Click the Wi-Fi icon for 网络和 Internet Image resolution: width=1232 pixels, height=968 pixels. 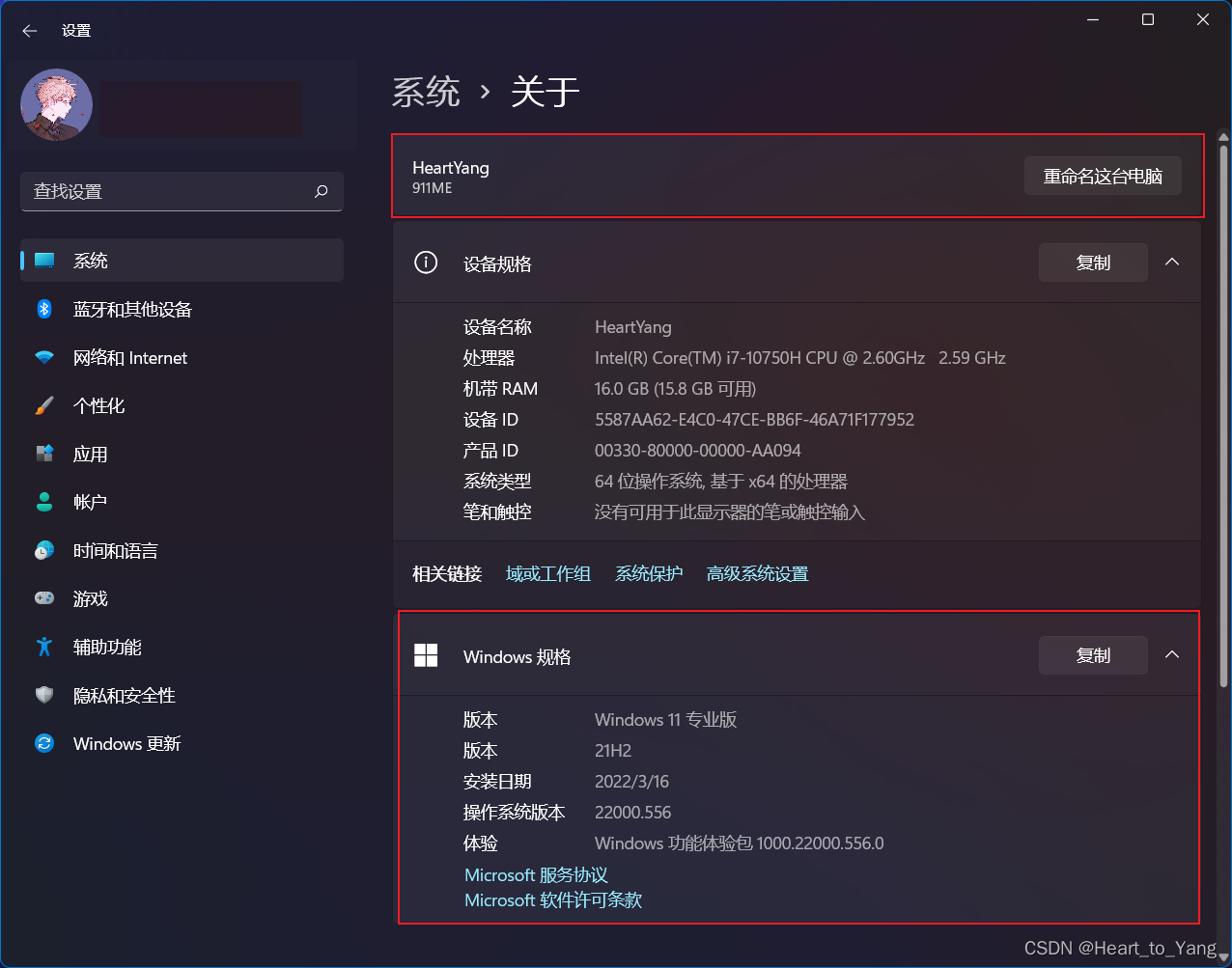pyautogui.click(x=44, y=357)
